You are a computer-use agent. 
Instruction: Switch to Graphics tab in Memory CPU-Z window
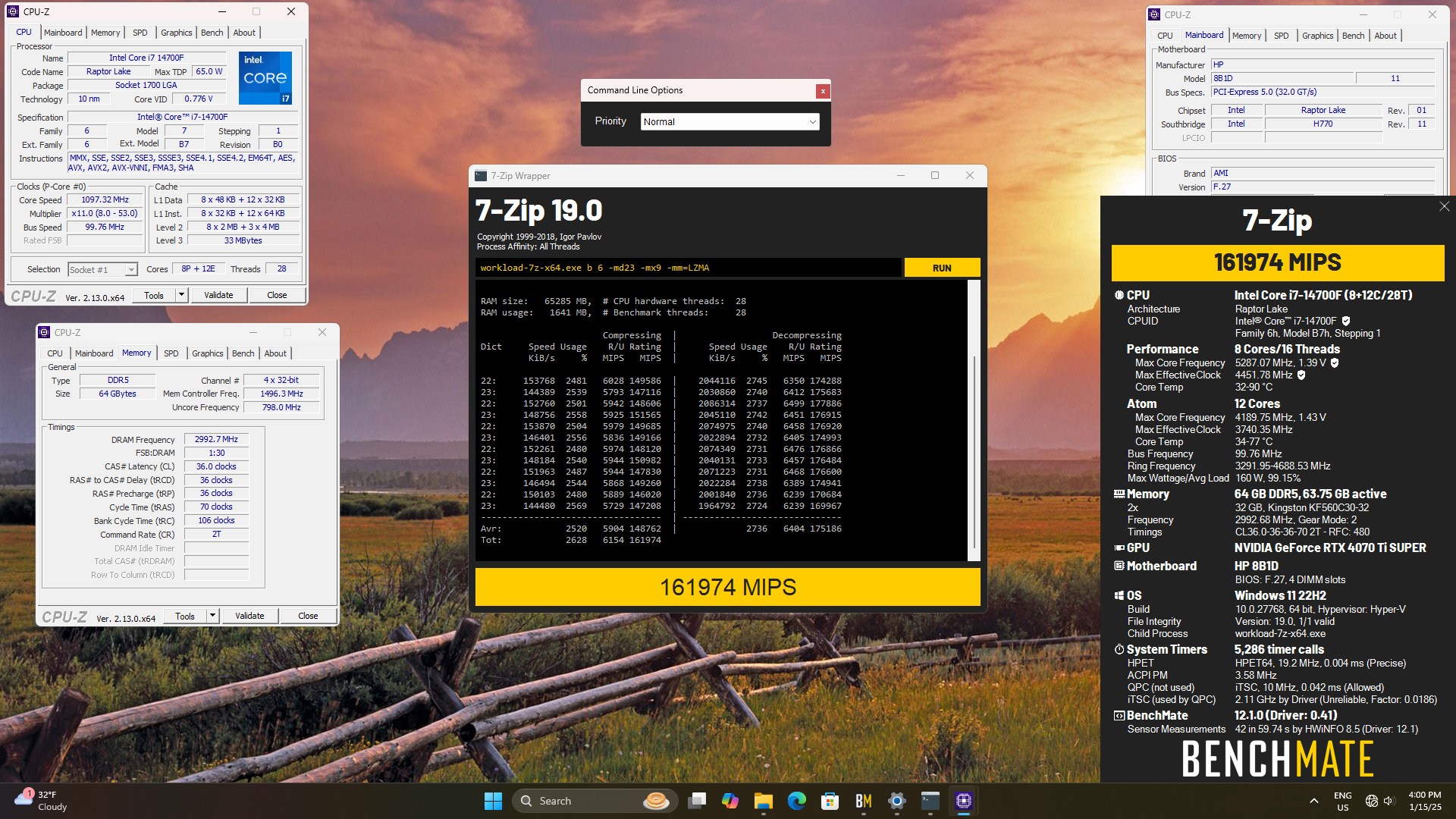click(x=207, y=353)
